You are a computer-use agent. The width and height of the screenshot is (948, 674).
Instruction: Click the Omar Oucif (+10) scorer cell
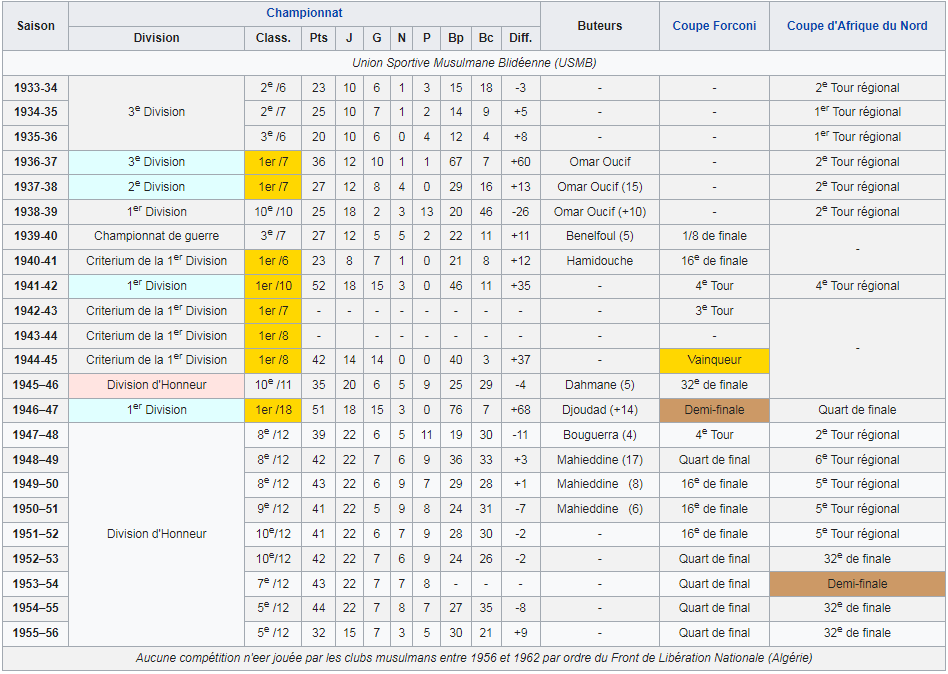[x=600, y=212]
